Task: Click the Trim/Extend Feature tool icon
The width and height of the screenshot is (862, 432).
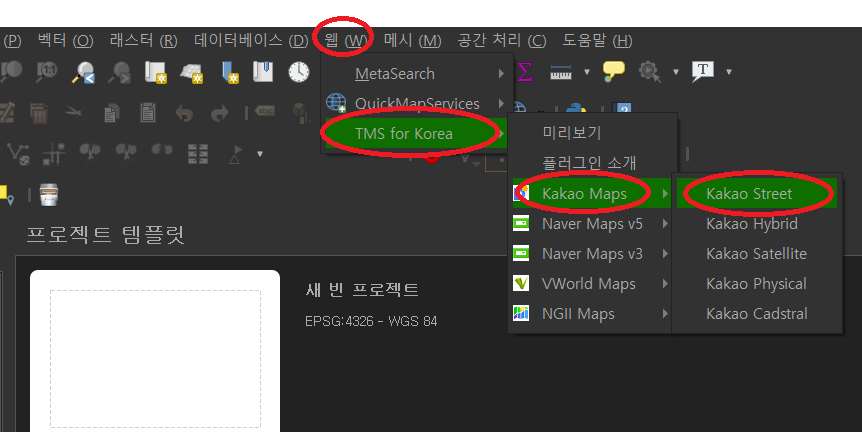Action: point(54,154)
